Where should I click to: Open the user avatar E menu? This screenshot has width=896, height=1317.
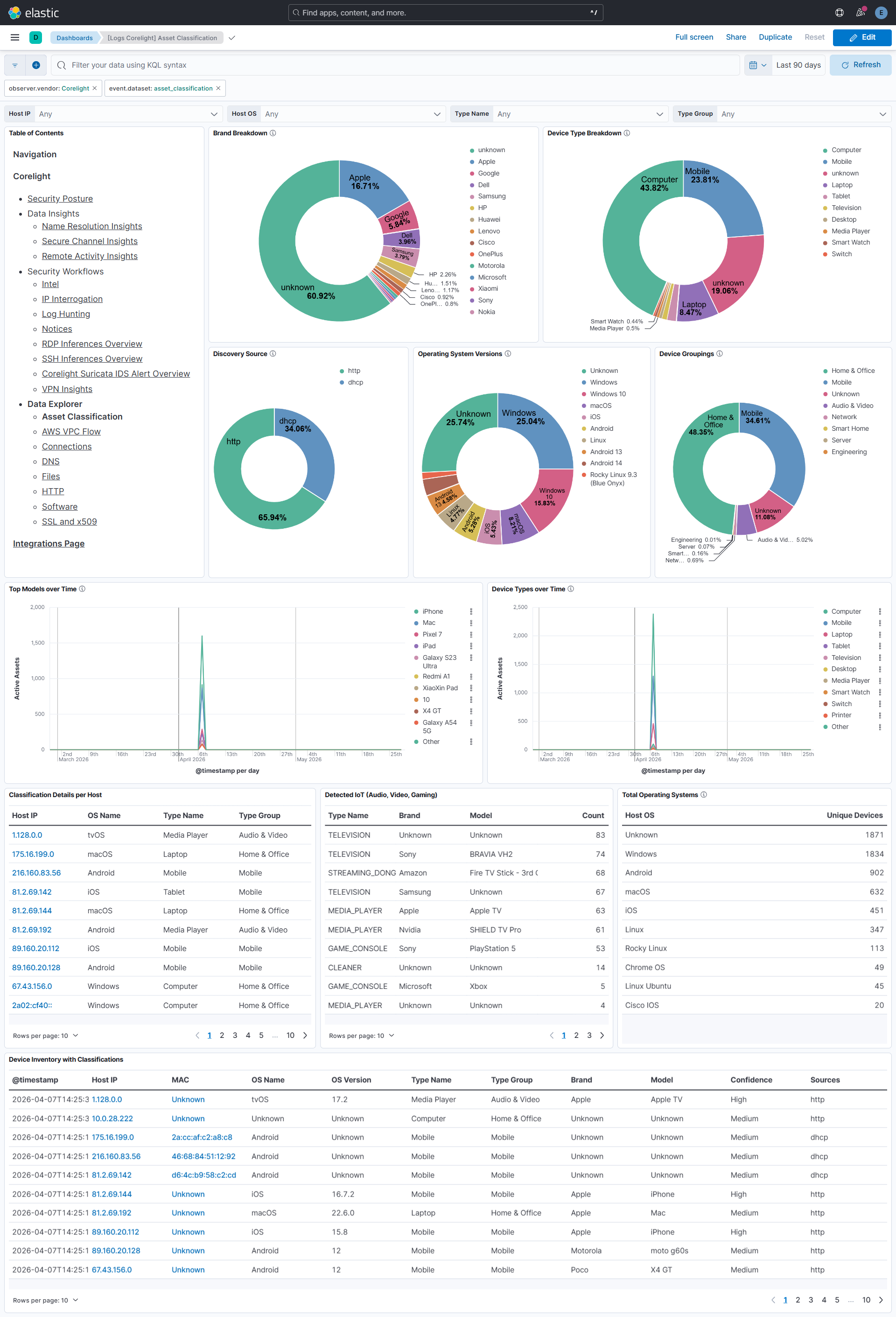point(881,13)
